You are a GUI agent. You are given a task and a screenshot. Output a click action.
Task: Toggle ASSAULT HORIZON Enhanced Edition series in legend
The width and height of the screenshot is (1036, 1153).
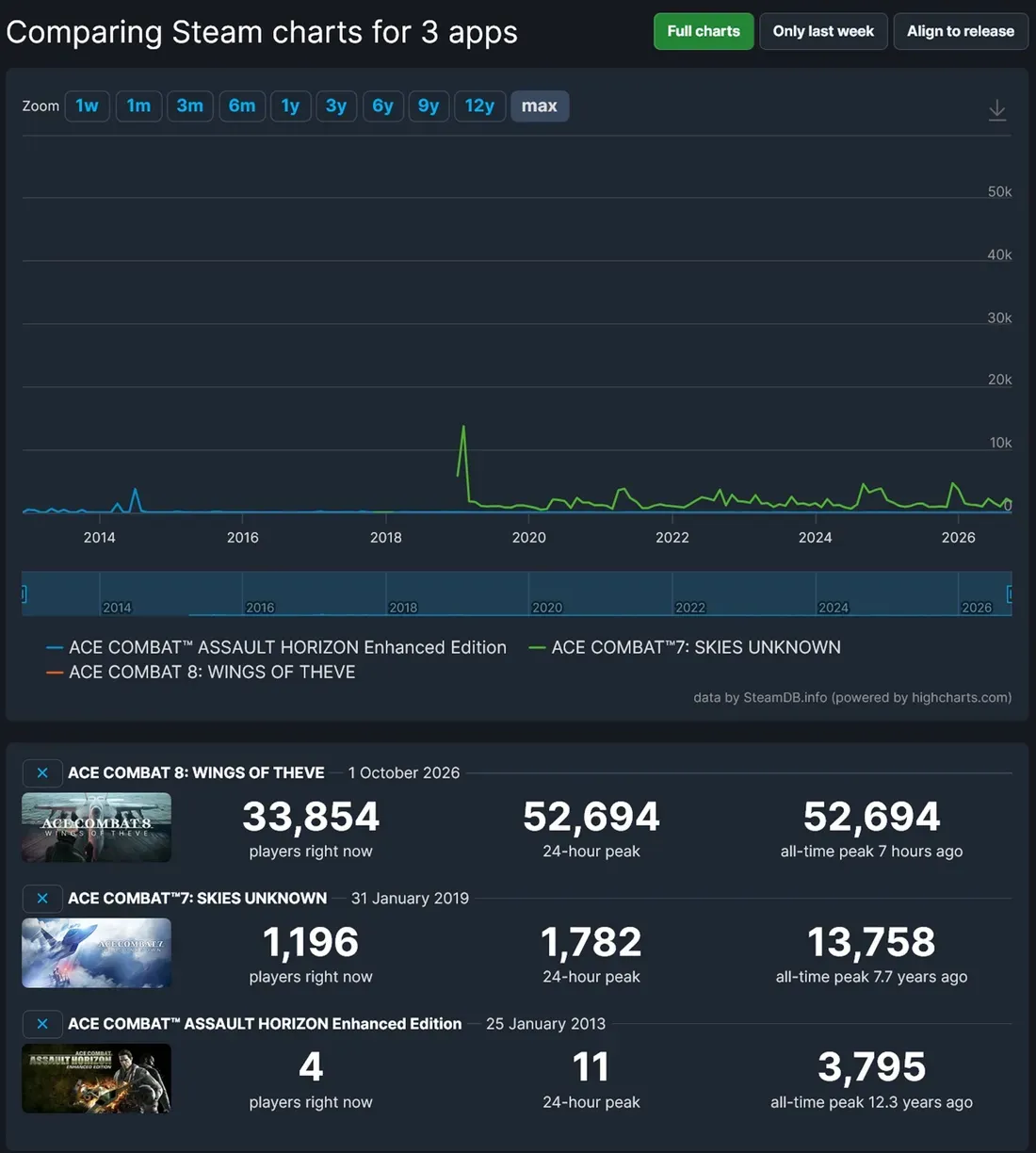pyautogui.click(x=277, y=647)
